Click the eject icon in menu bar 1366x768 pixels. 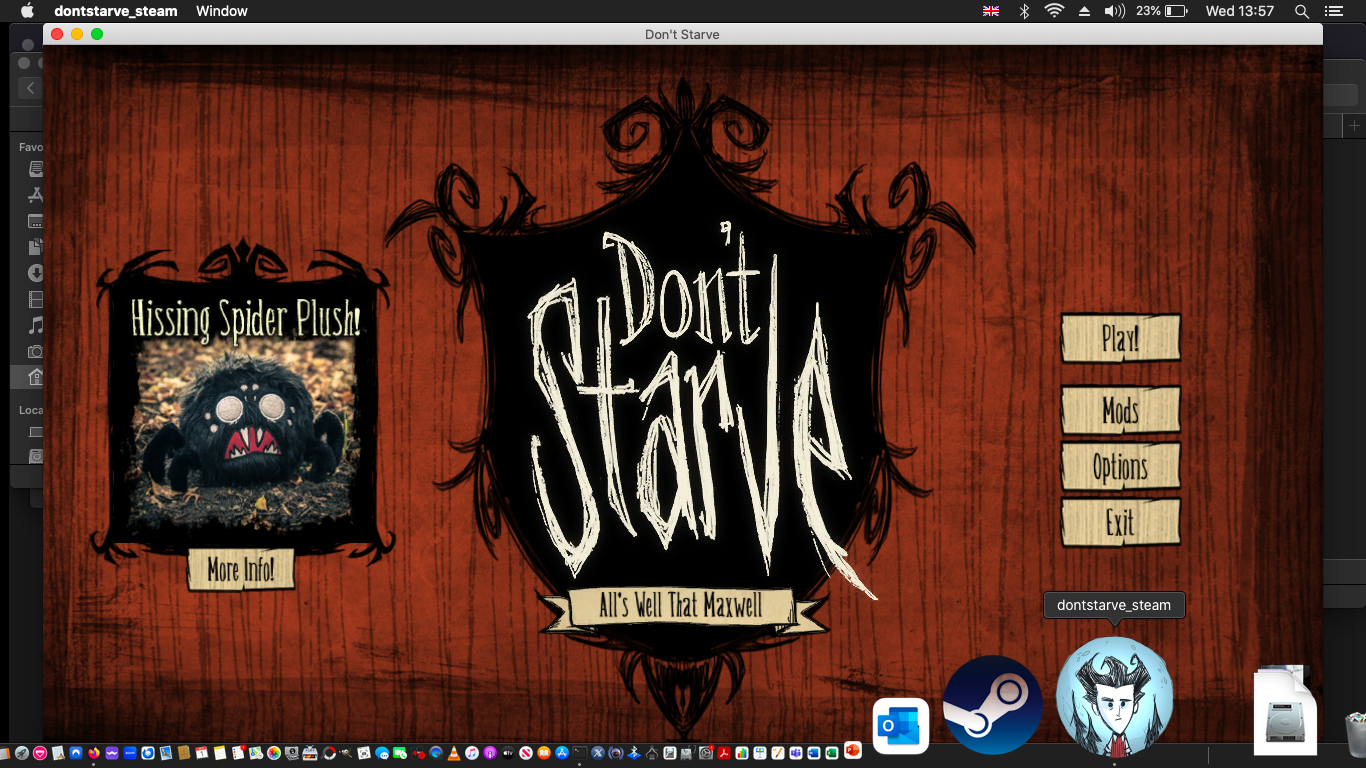coord(1084,11)
